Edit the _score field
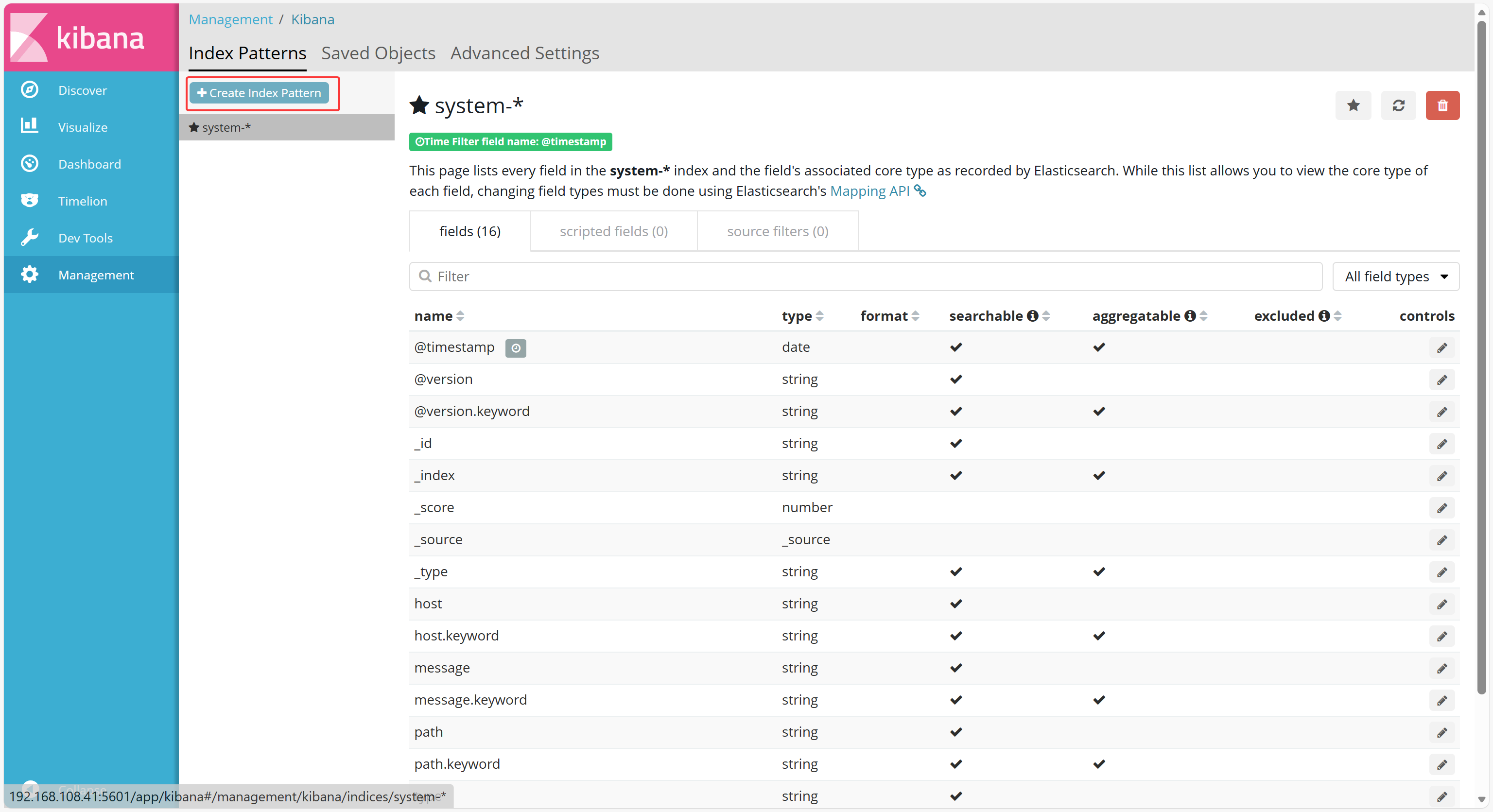 coord(1442,508)
